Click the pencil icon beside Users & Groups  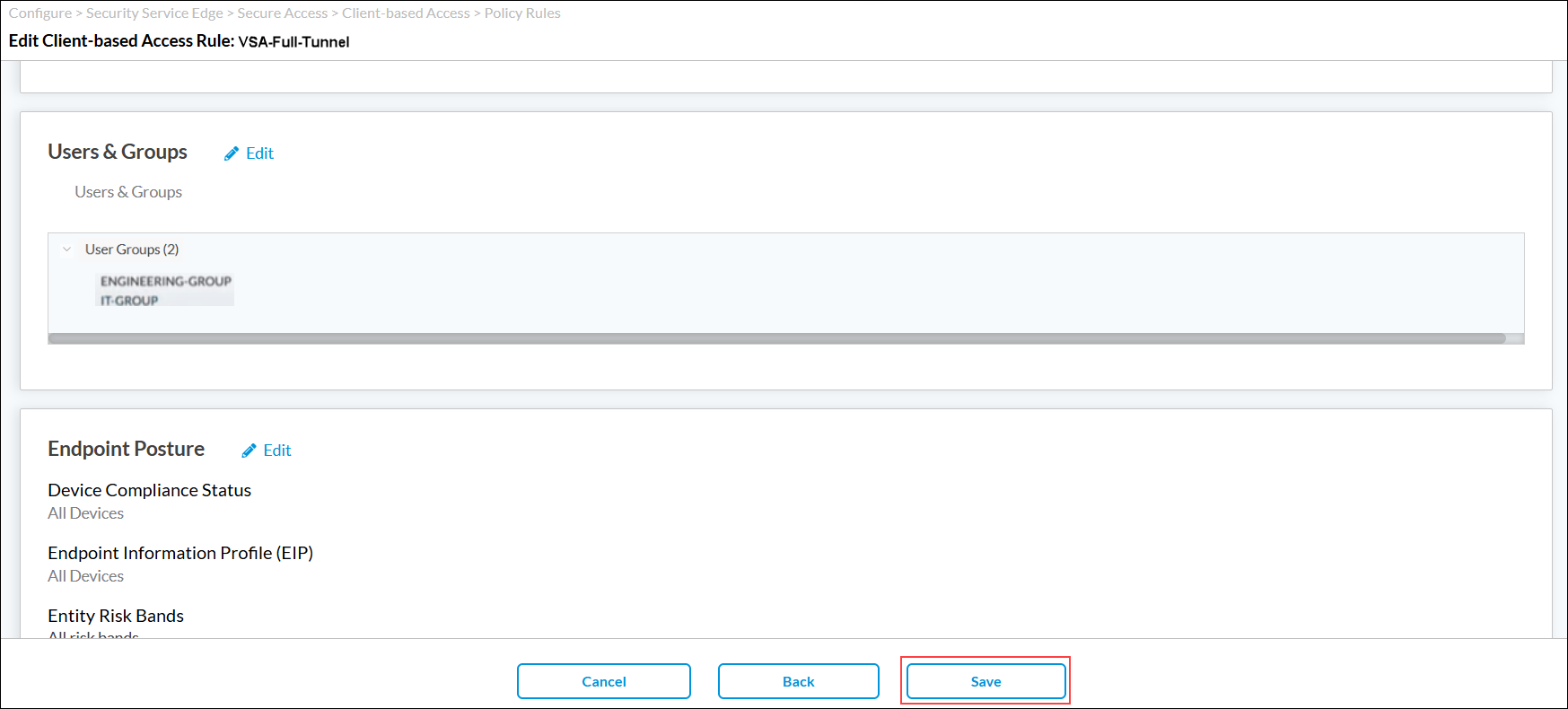(232, 153)
